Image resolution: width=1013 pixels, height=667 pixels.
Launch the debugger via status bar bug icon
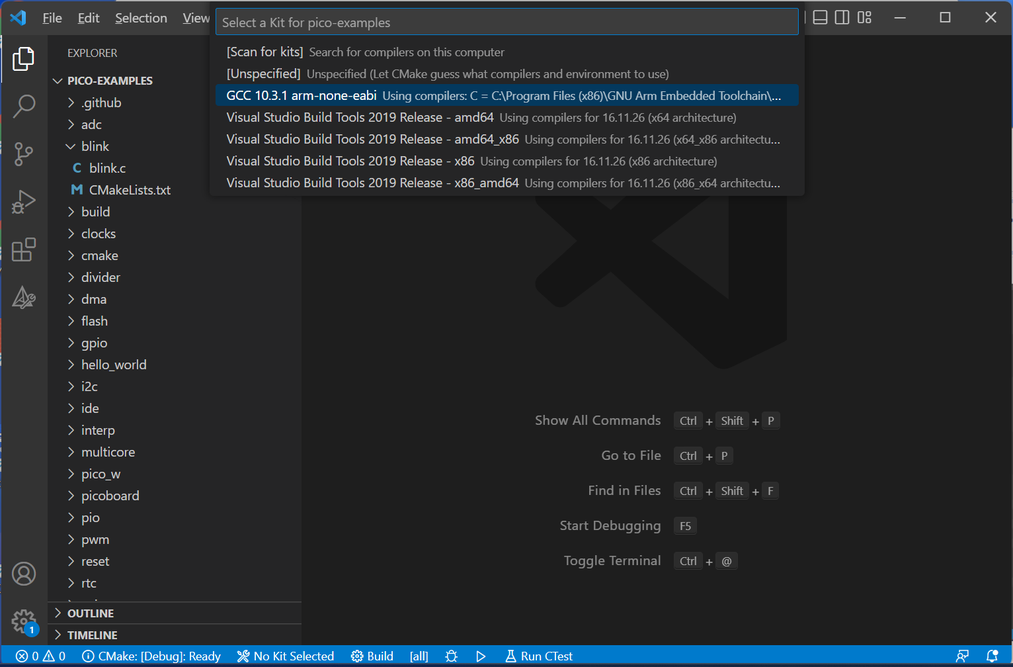[452, 656]
